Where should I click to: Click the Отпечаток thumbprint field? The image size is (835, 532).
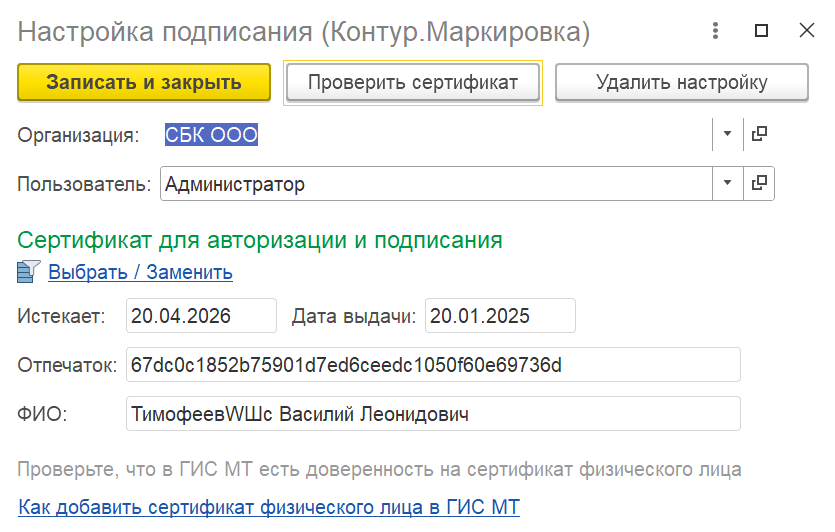click(x=433, y=365)
